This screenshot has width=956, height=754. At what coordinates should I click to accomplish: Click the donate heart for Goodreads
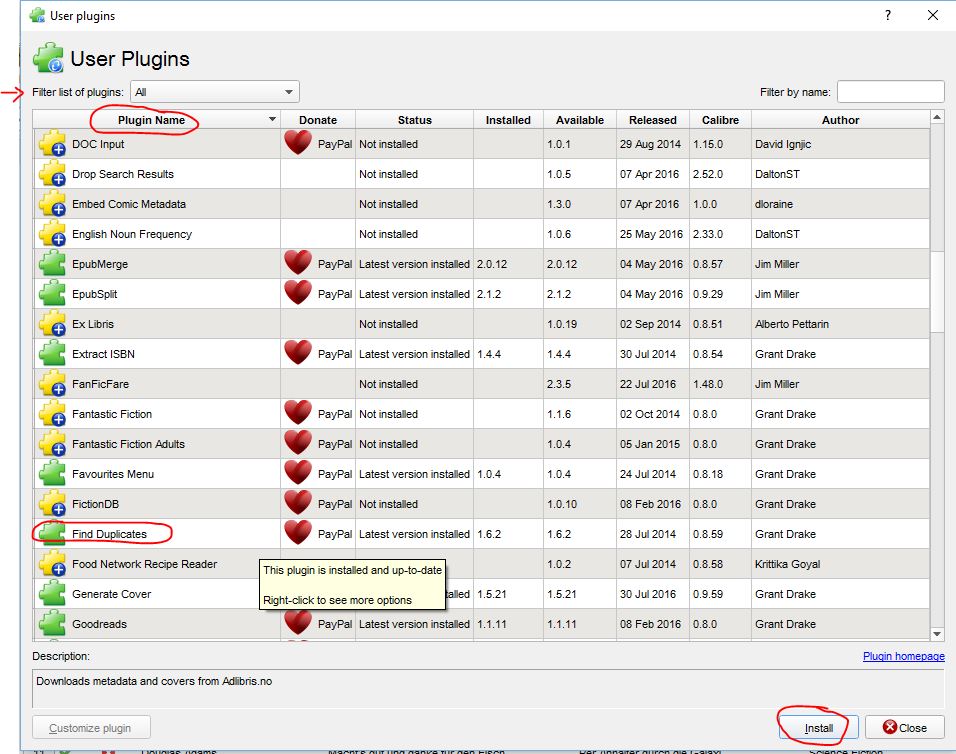[298, 622]
